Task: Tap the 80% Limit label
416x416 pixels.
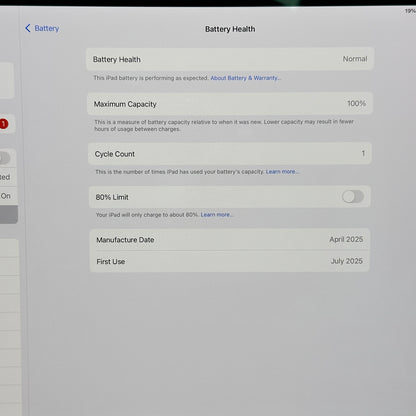Action: 112,197
